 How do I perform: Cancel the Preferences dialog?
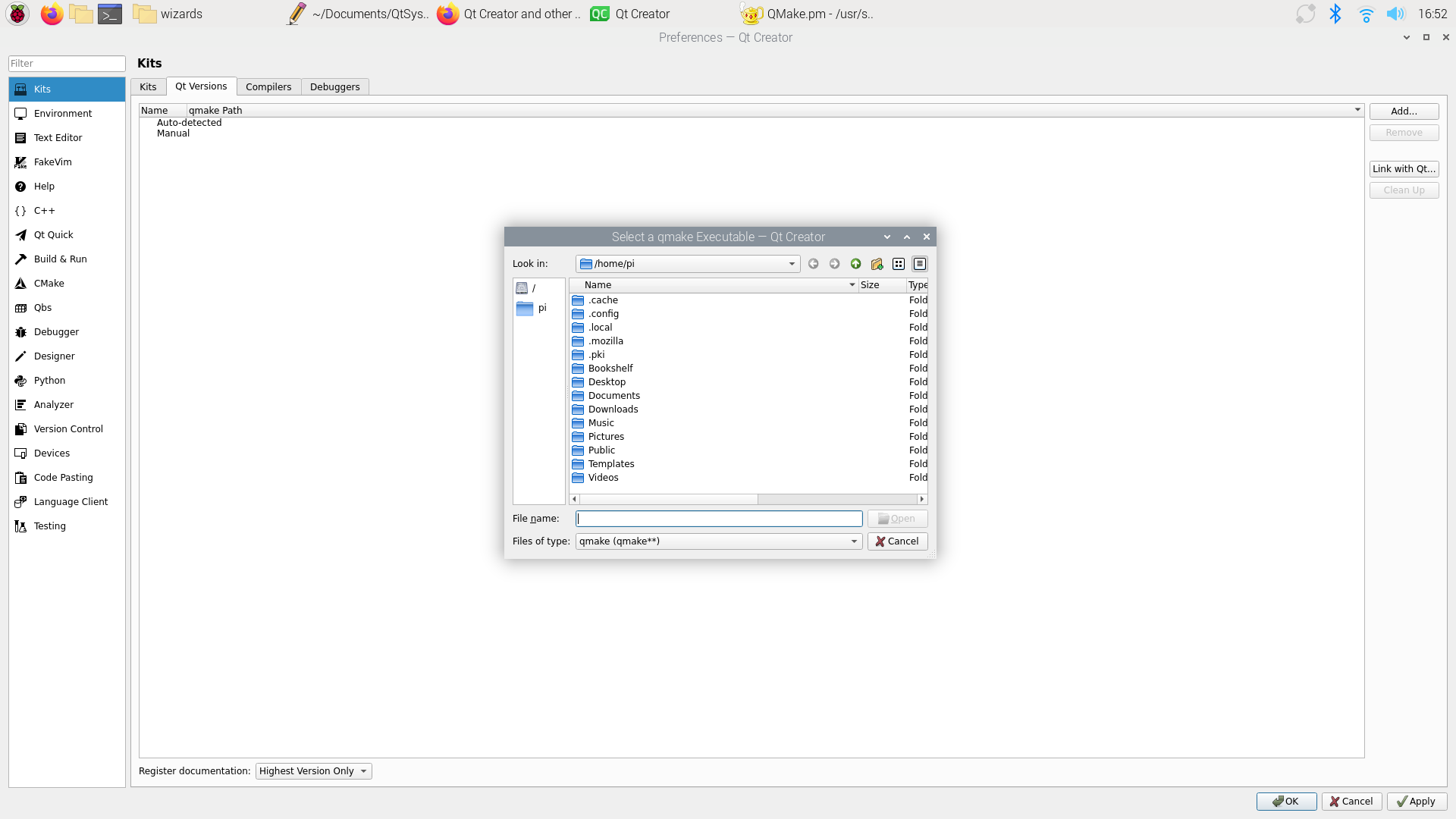click(1351, 802)
